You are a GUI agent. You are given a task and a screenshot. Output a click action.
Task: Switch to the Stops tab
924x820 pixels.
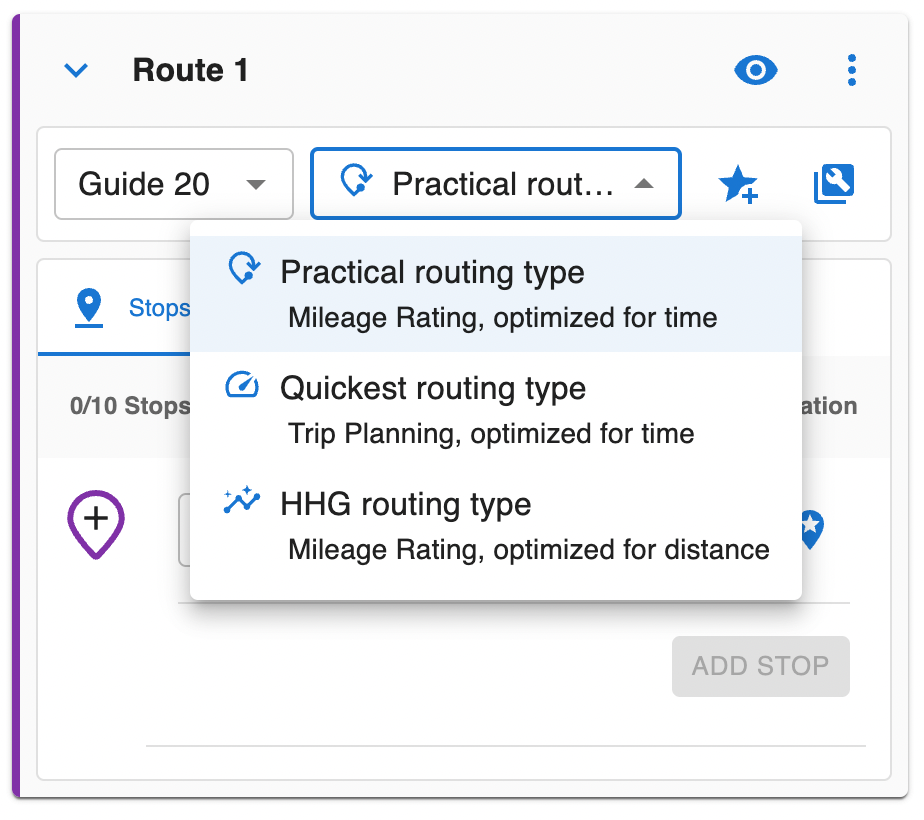130,308
